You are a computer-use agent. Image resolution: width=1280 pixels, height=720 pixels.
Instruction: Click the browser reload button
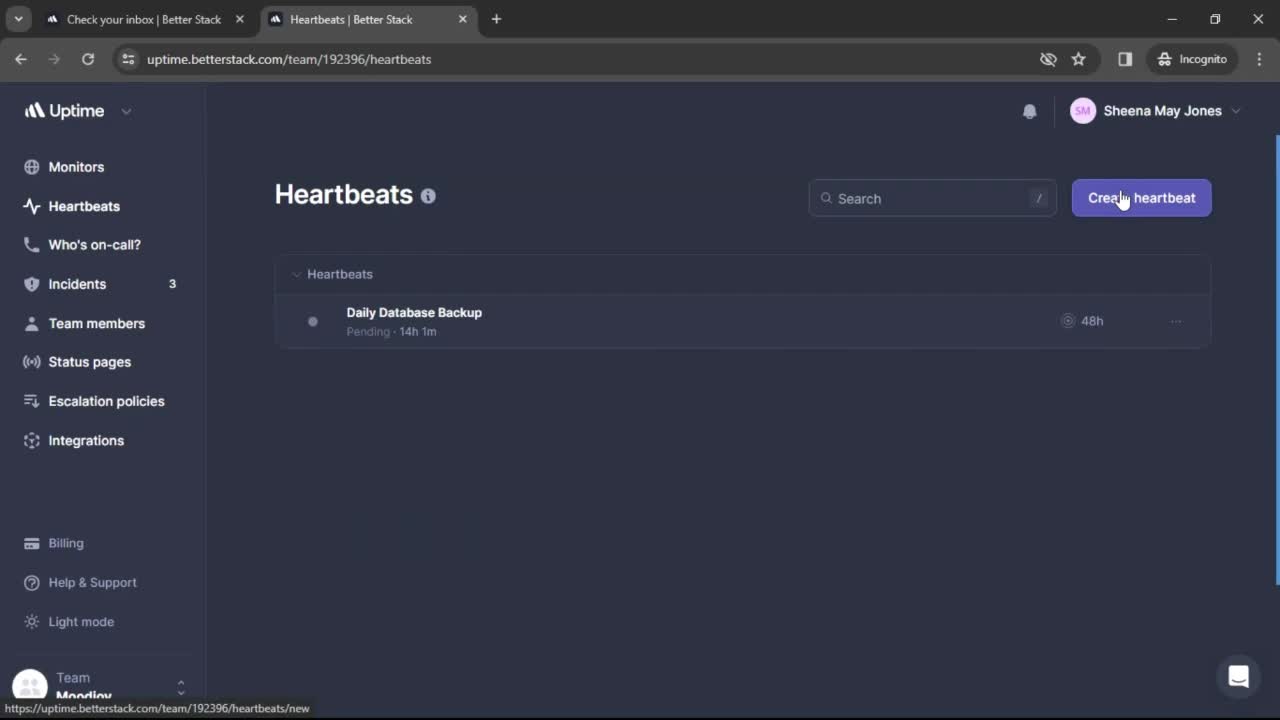[88, 59]
